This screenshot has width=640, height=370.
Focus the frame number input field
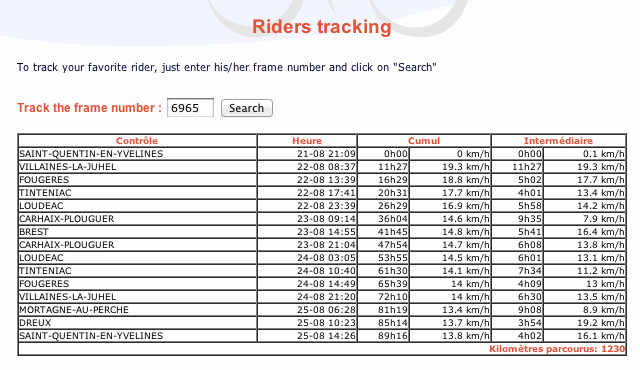(x=190, y=108)
